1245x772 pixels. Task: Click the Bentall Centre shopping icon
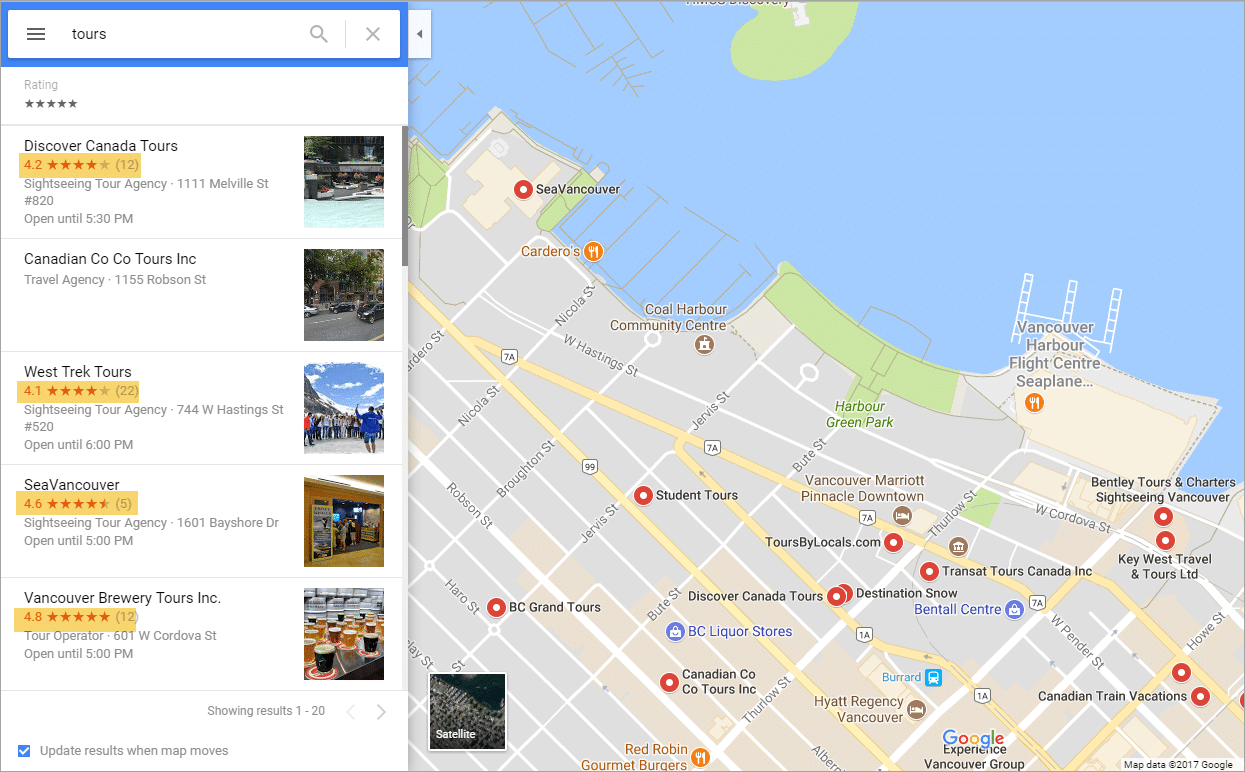1014,609
